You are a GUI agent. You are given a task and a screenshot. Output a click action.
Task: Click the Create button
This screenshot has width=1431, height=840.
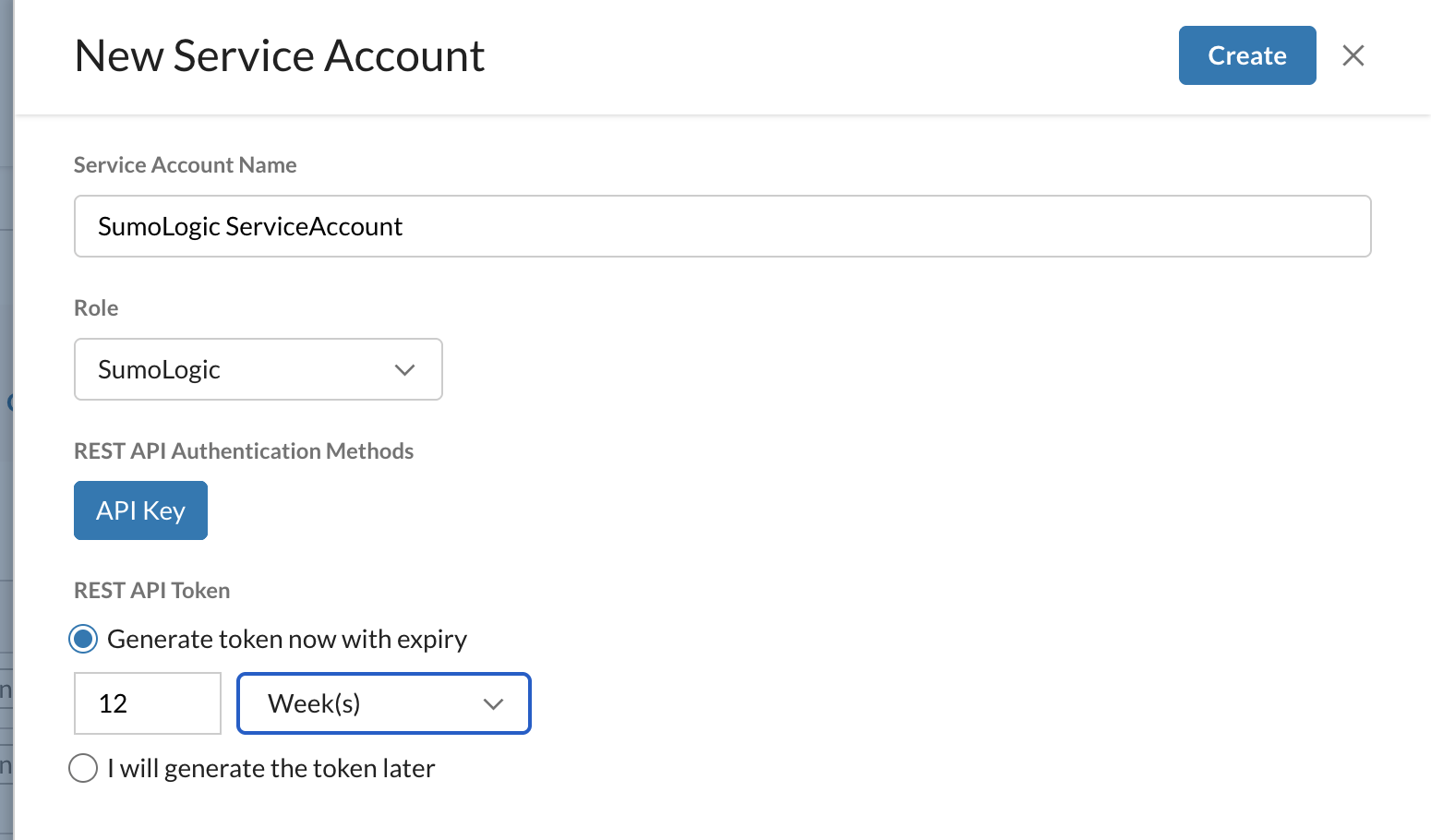point(1246,55)
